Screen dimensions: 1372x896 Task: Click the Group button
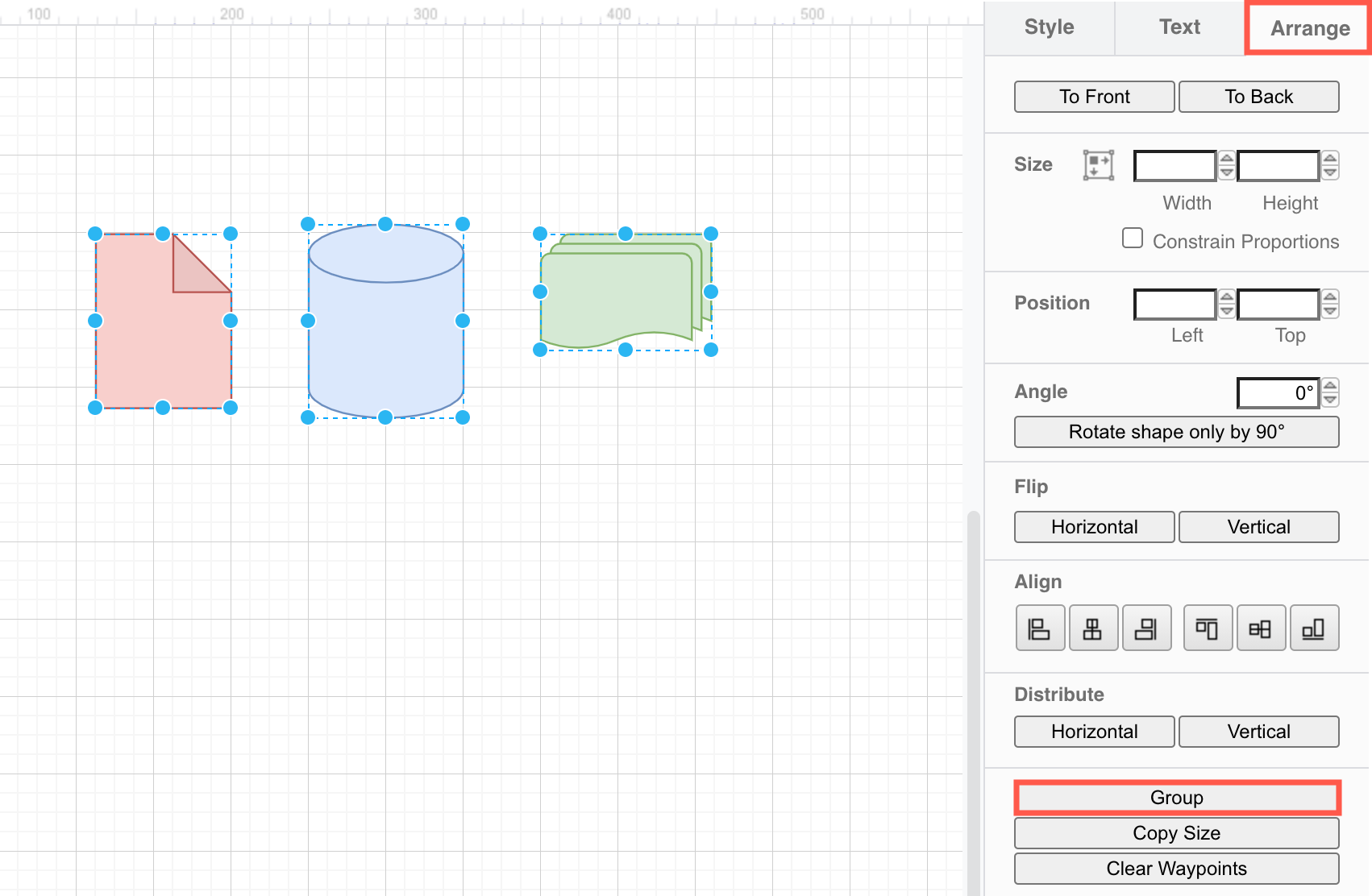coord(1175,797)
